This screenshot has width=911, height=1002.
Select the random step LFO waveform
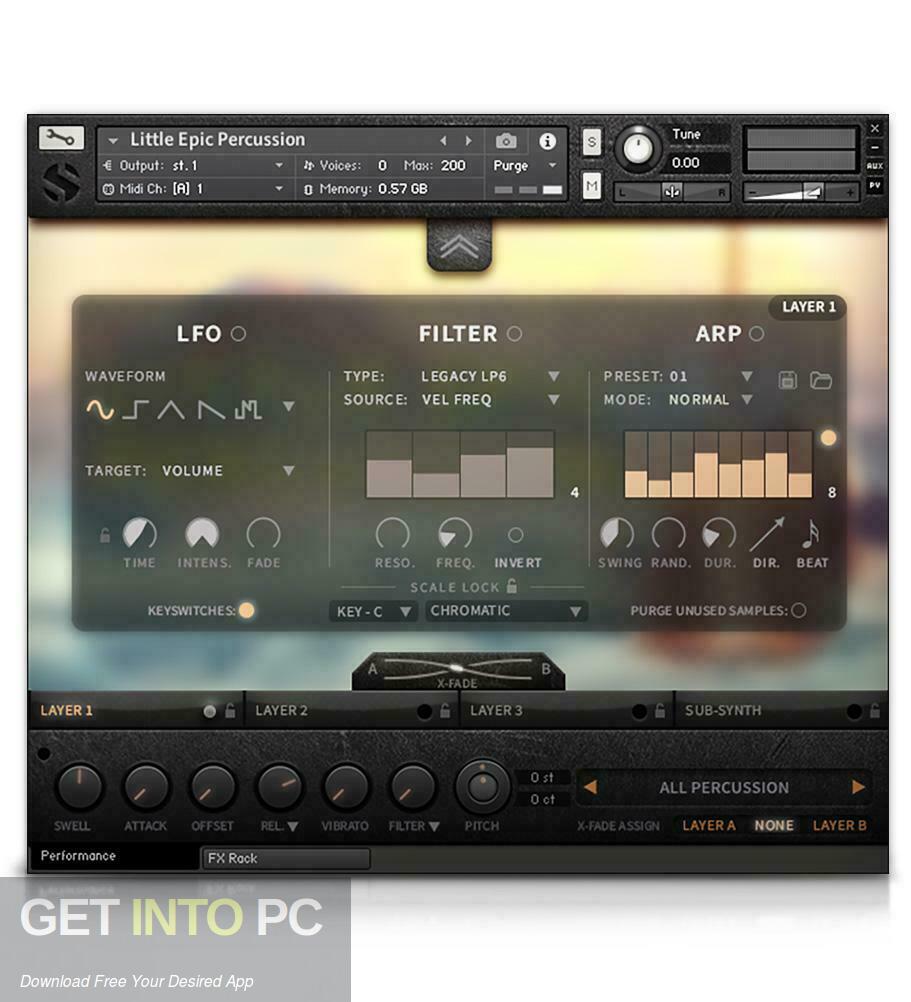click(248, 410)
